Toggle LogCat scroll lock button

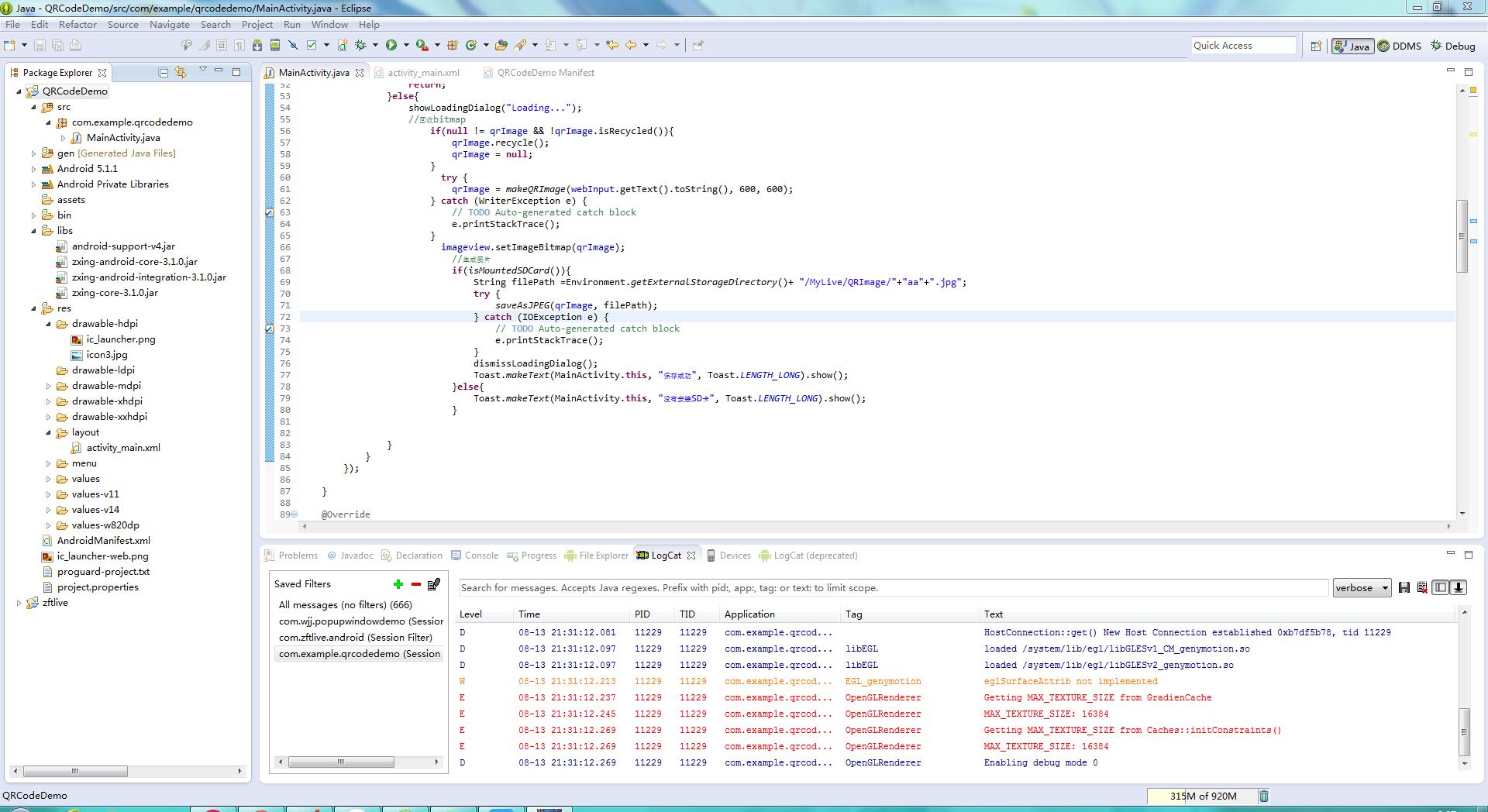(1459, 587)
